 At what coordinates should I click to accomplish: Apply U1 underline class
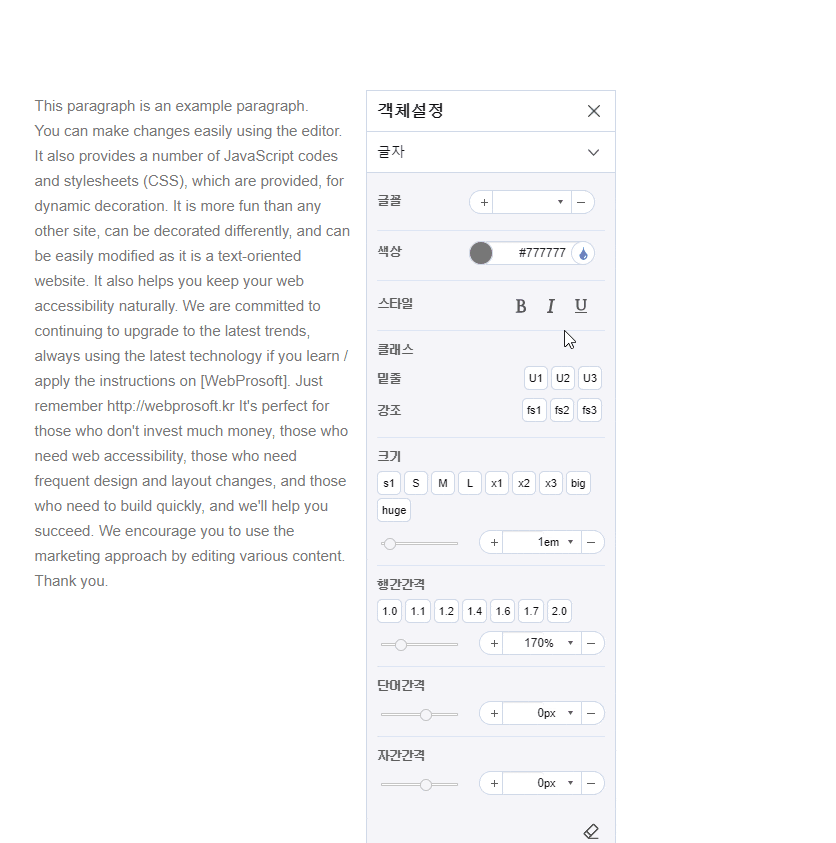point(536,378)
